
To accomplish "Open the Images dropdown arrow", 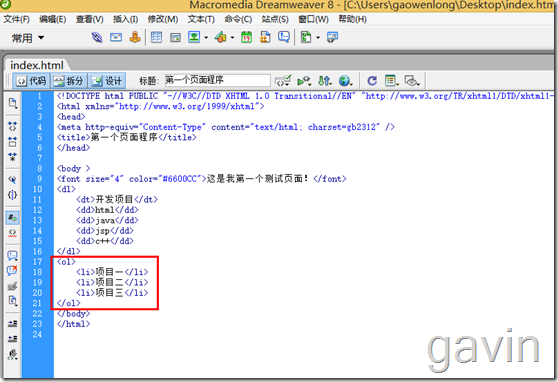I will (x=206, y=37).
